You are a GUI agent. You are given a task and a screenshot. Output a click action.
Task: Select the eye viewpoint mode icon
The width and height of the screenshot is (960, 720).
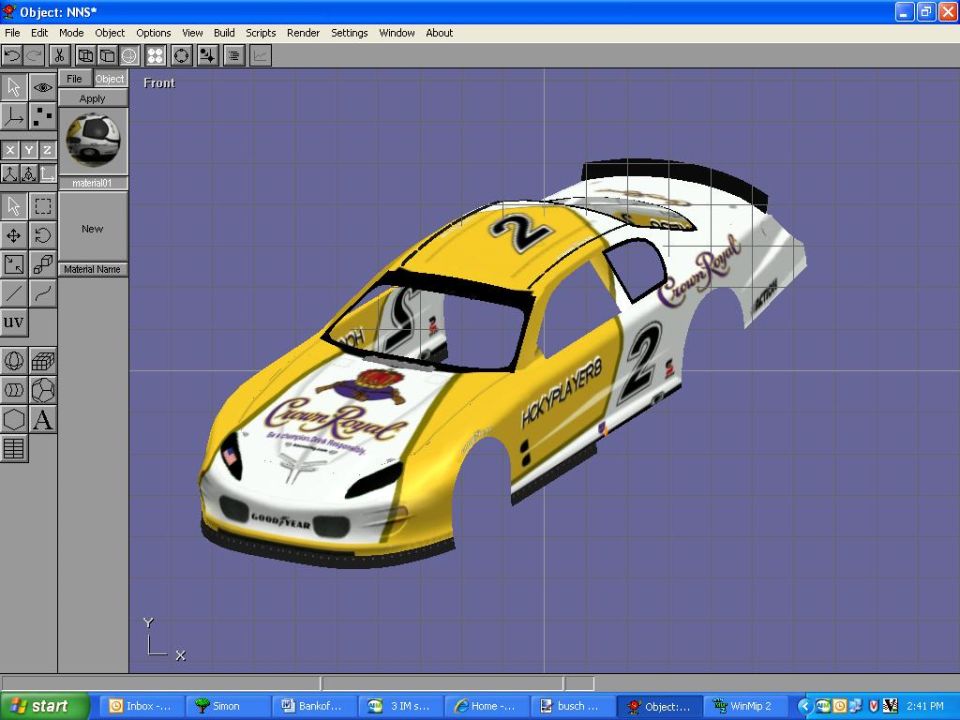tap(42, 88)
